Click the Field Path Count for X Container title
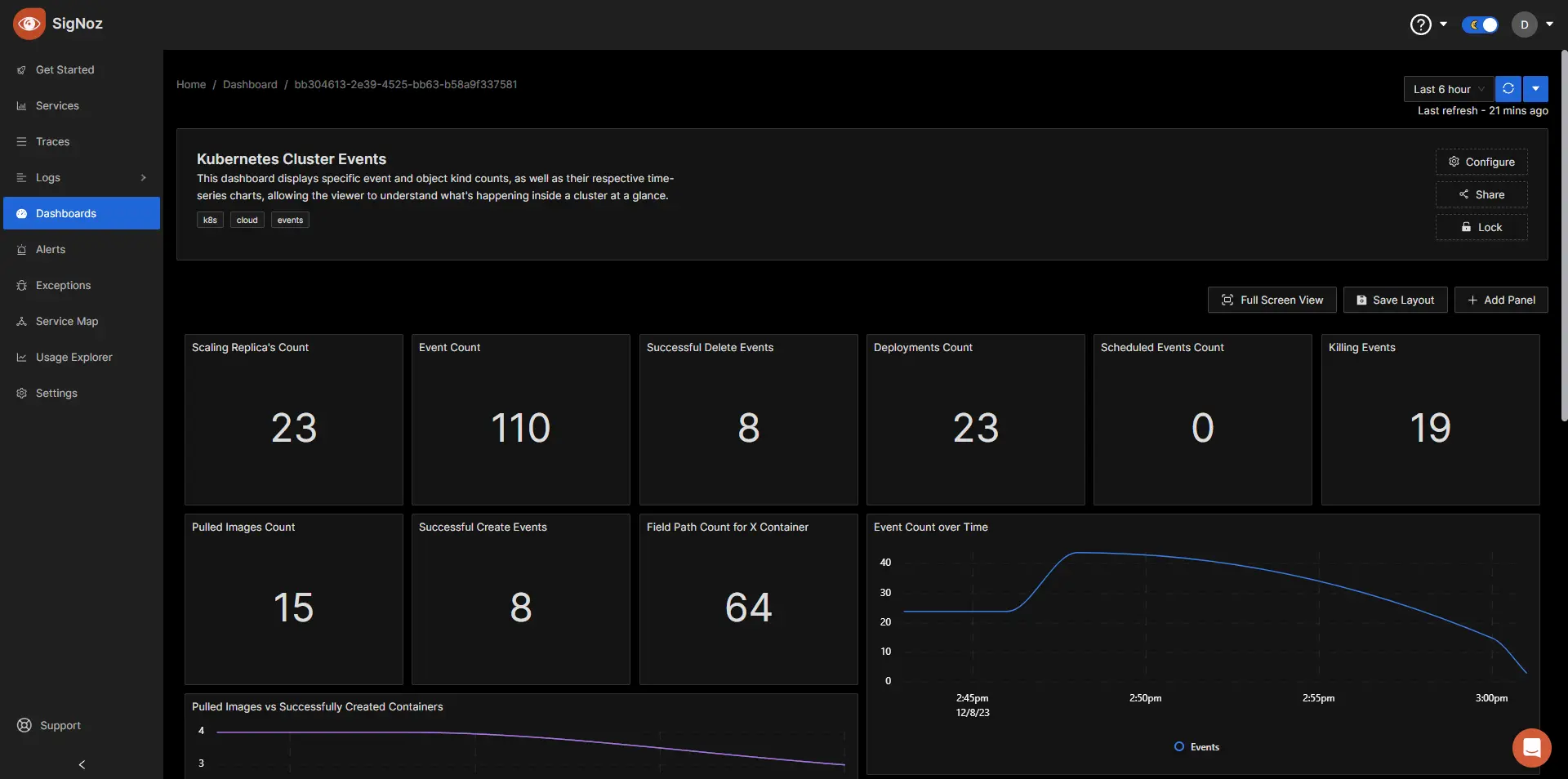 [x=728, y=527]
